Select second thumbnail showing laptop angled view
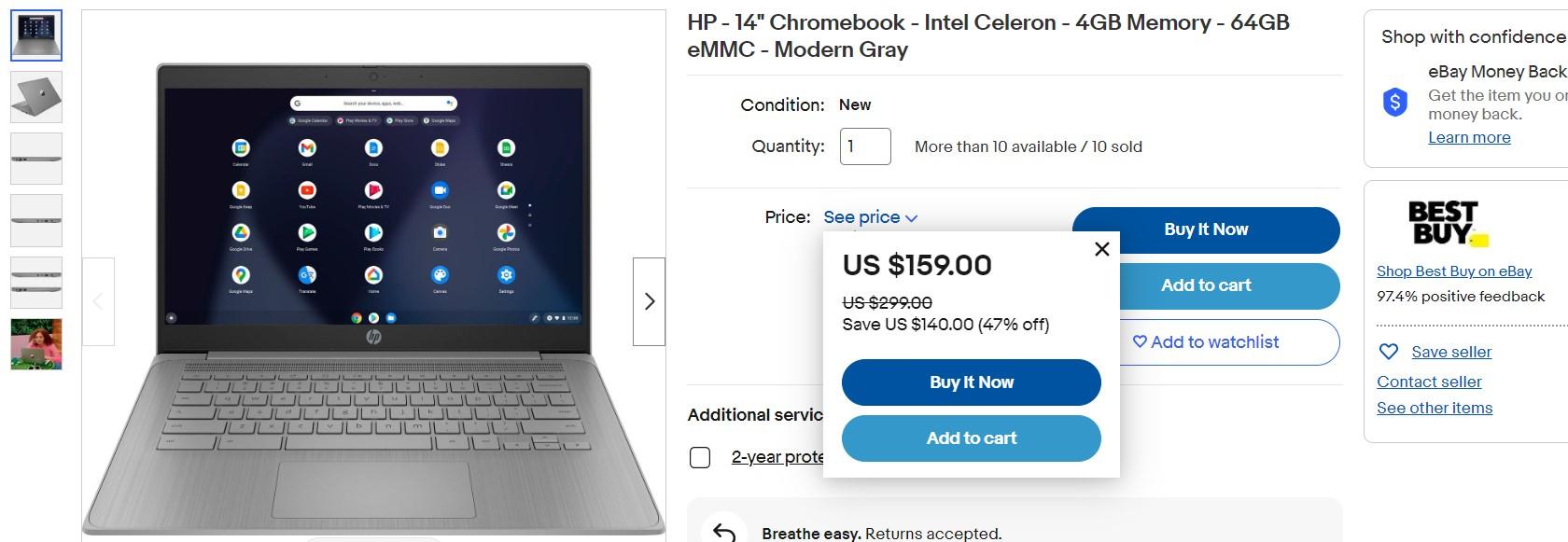1568x542 pixels. (36, 97)
